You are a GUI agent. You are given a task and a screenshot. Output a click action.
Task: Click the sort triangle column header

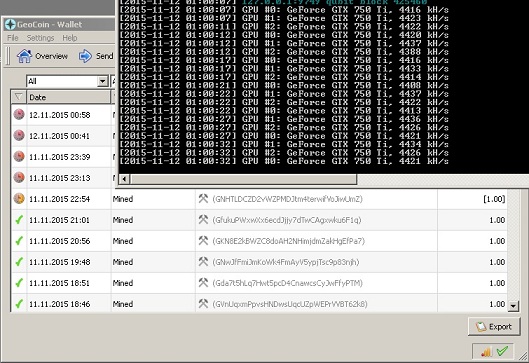(18, 97)
